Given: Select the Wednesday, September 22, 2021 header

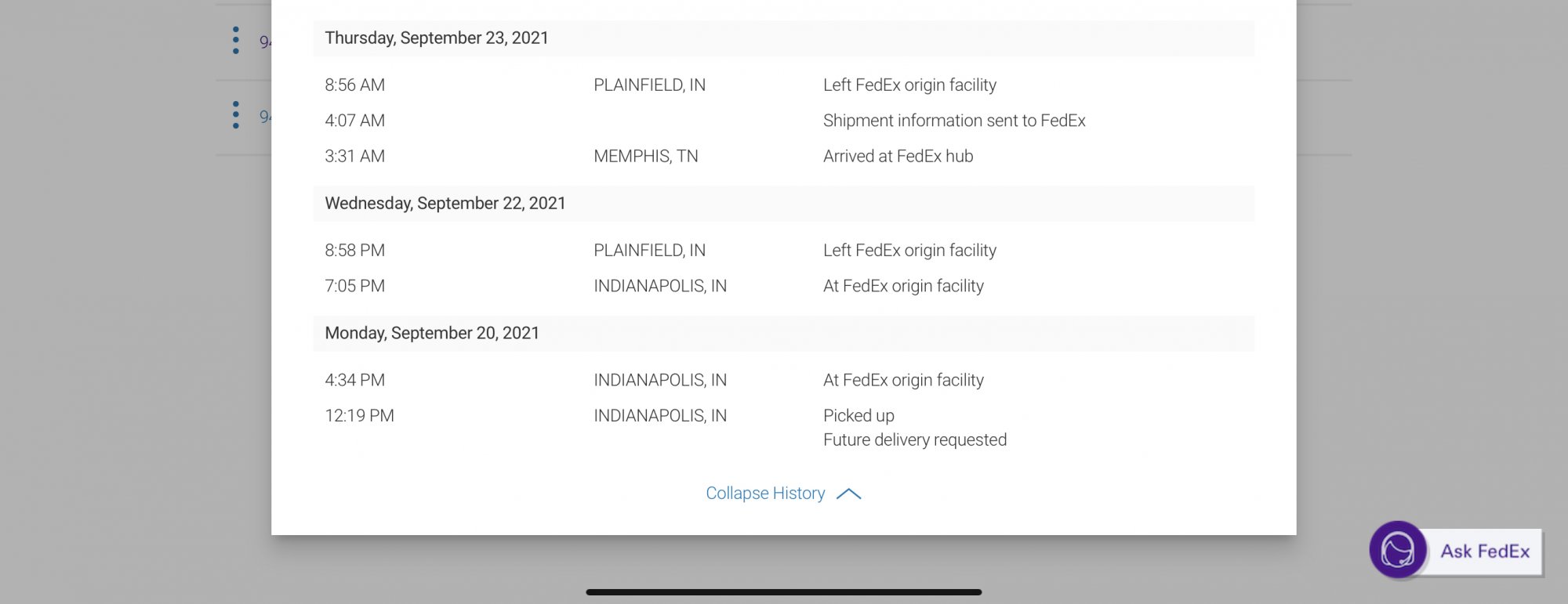Looking at the screenshot, I should point(445,204).
